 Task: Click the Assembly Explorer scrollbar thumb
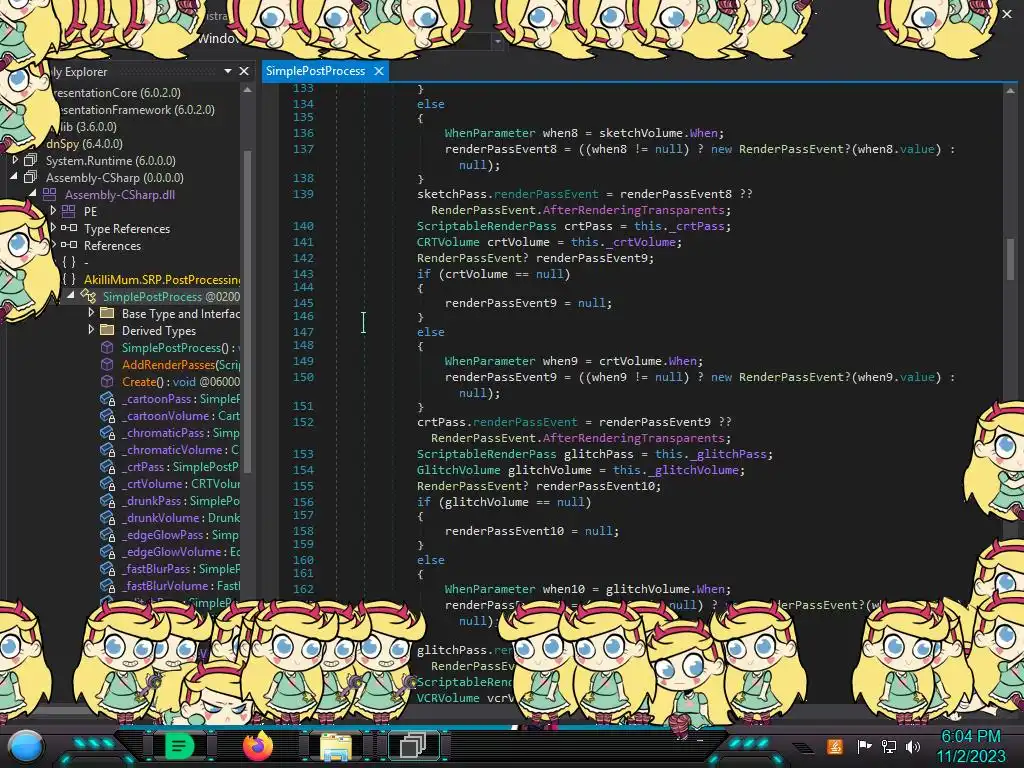tap(248, 311)
